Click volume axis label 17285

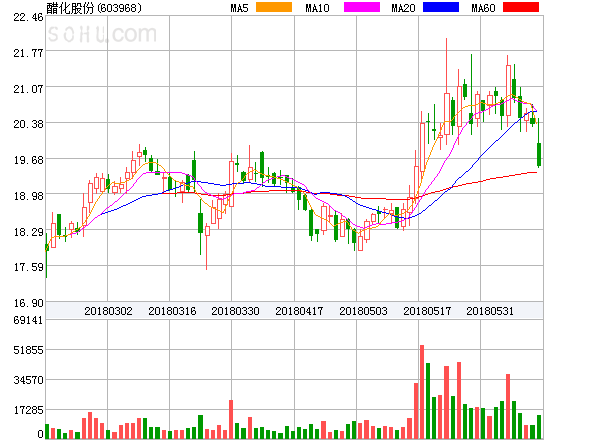coord(28,410)
